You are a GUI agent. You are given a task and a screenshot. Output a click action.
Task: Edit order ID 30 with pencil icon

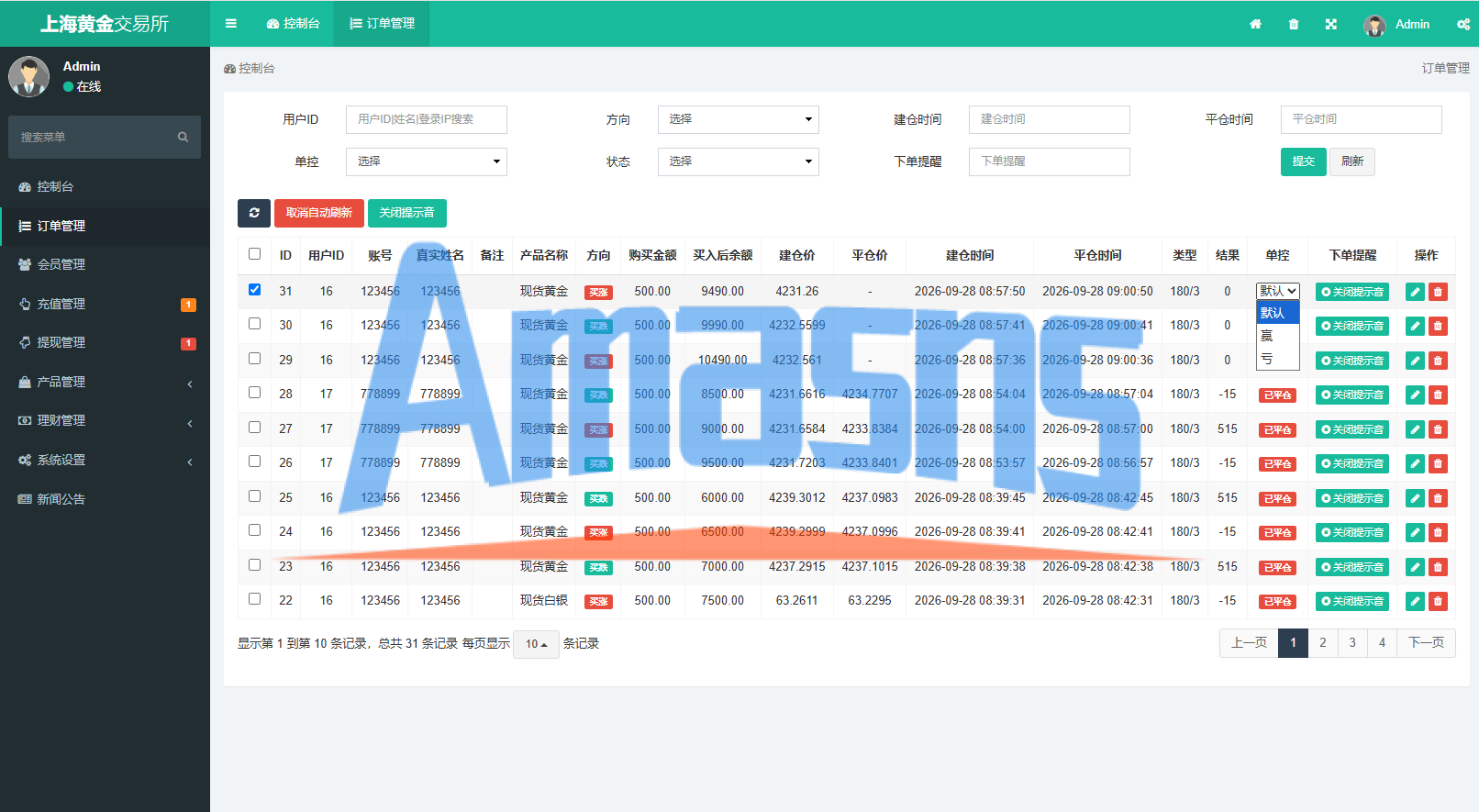pyautogui.click(x=1415, y=326)
